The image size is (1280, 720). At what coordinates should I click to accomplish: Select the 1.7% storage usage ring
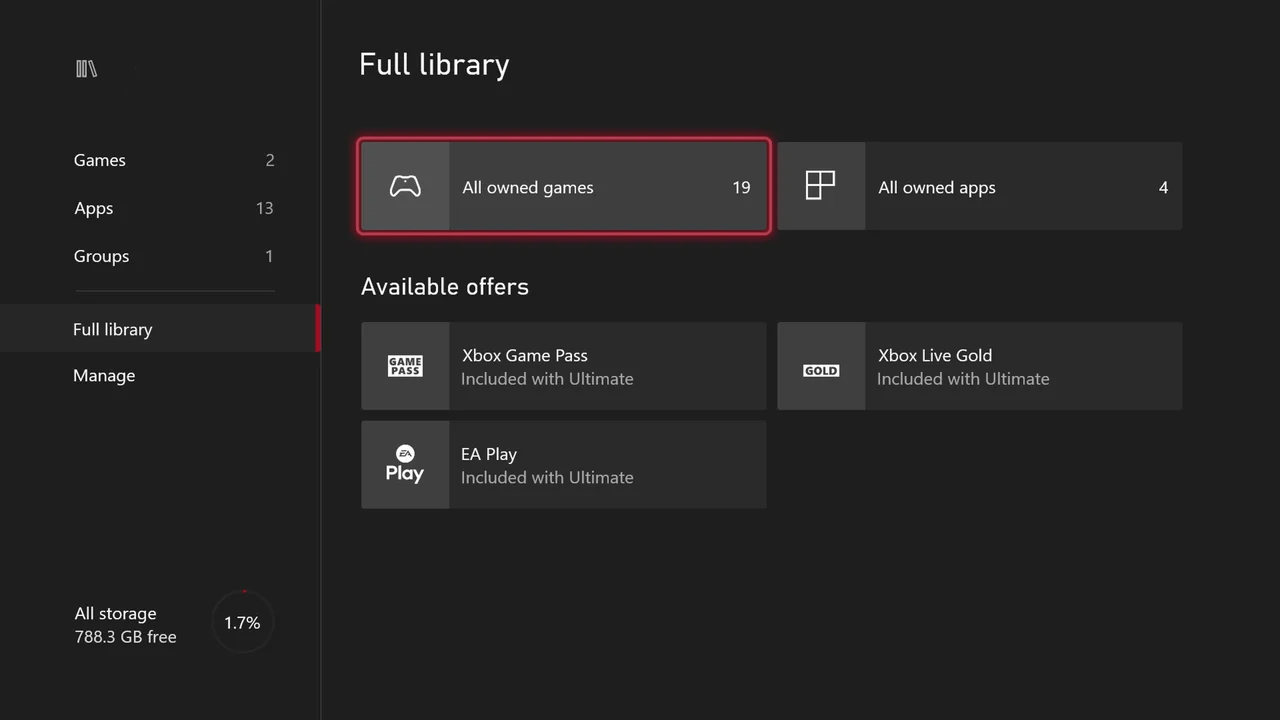(x=242, y=623)
